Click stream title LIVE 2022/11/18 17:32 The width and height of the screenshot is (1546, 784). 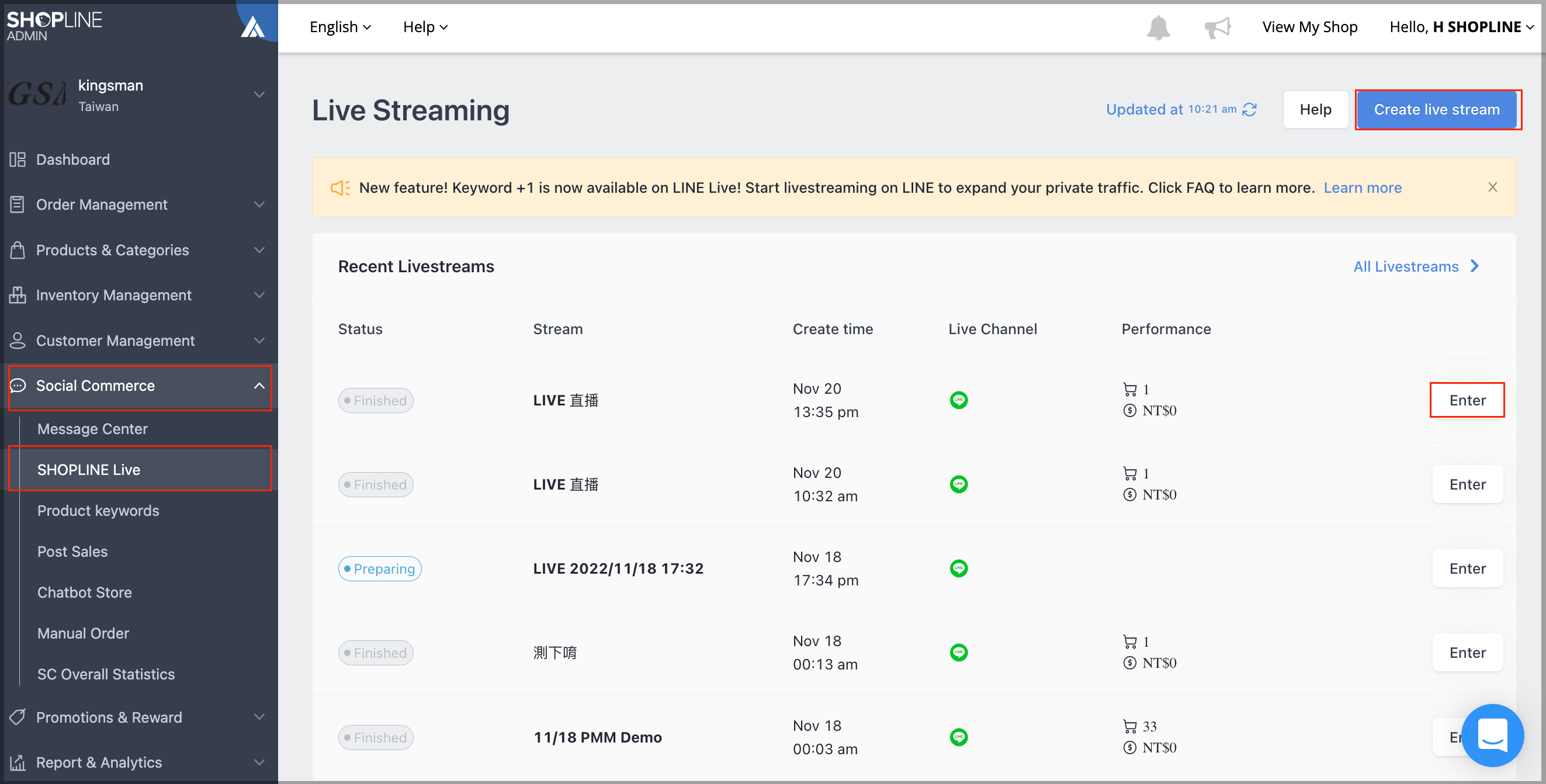coord(618,568)
